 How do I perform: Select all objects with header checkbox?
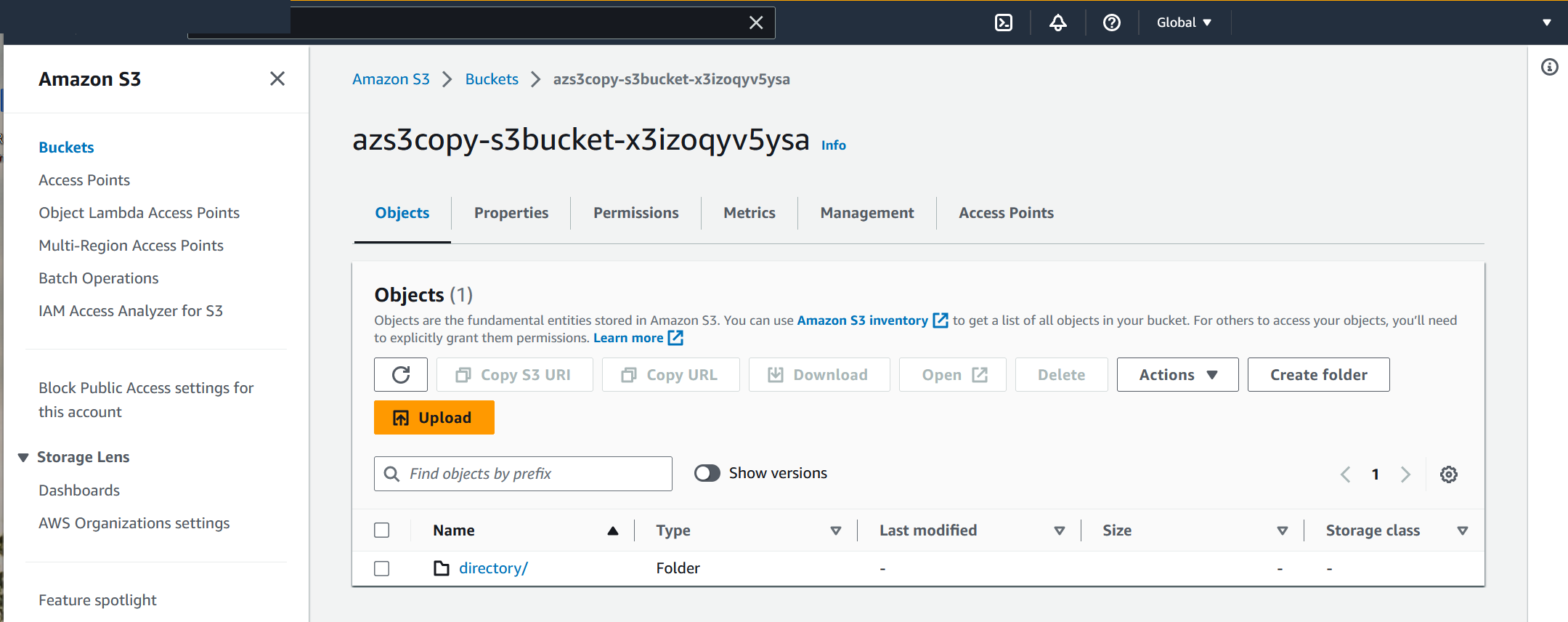click(382, 530)
